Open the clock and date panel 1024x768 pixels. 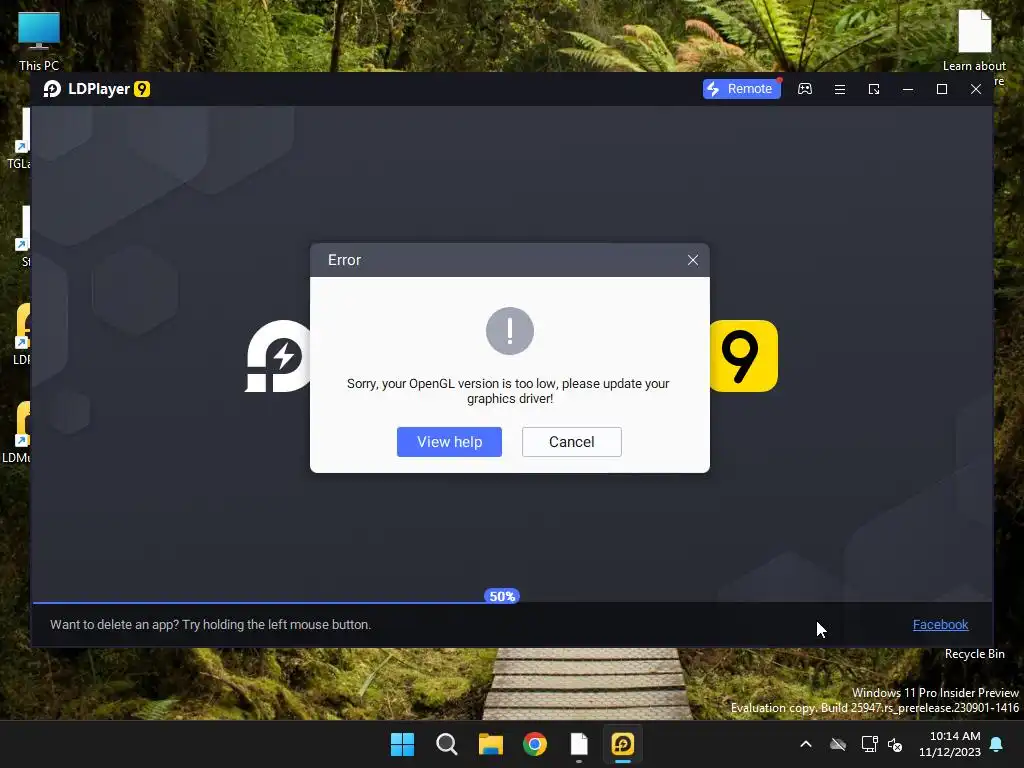(950, 744)
